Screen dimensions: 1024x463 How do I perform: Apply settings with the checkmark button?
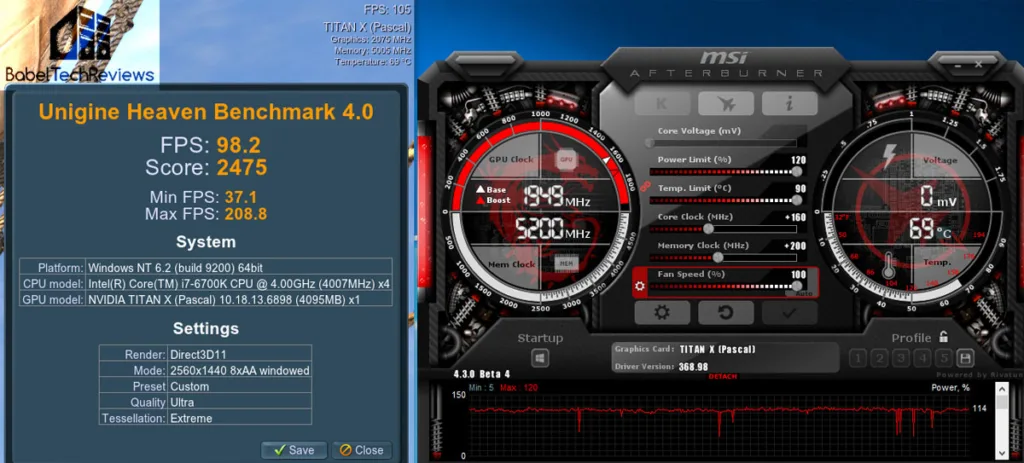pos(790,313)
